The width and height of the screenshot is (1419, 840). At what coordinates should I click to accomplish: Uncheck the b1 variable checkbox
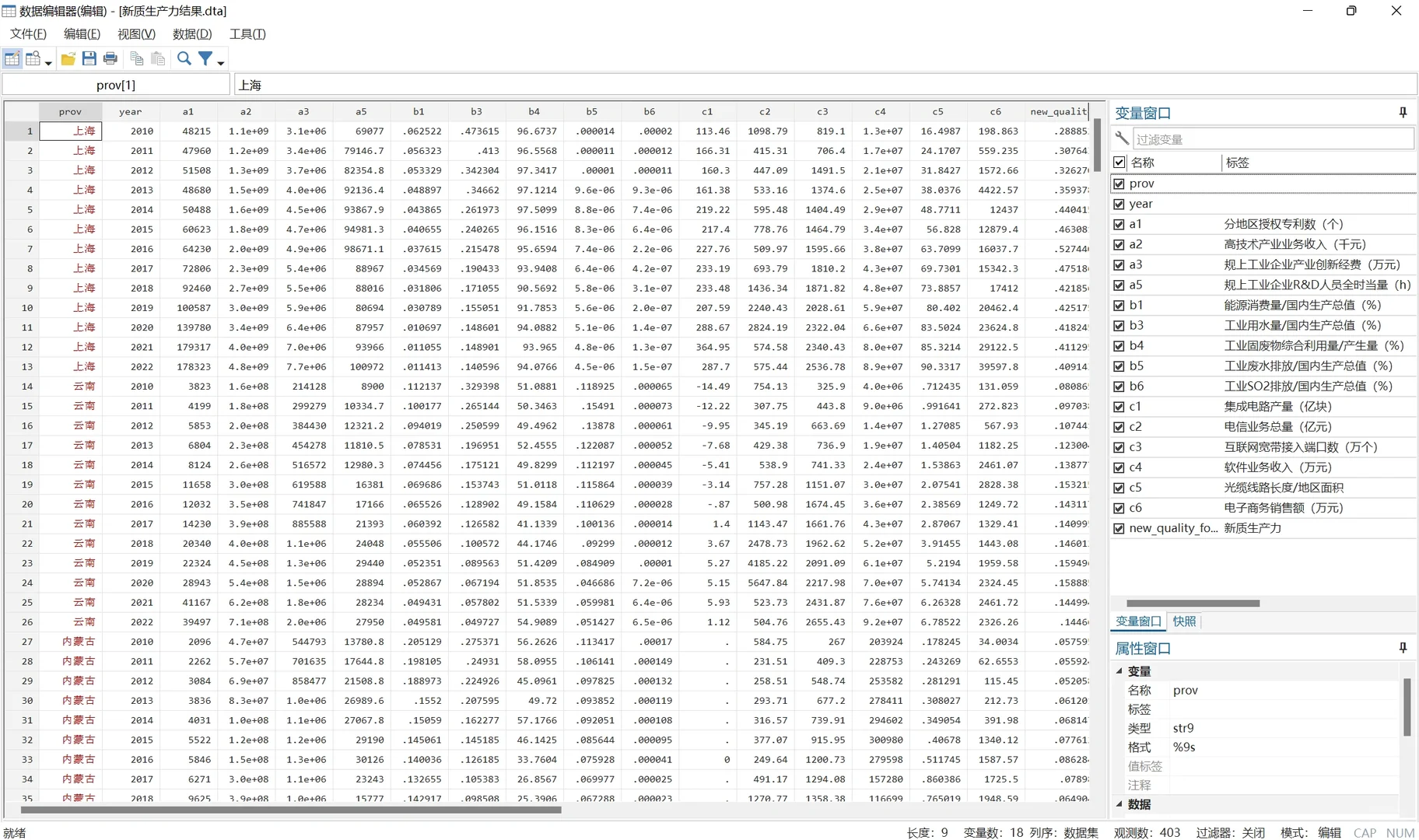click(x=1119, y=305)
